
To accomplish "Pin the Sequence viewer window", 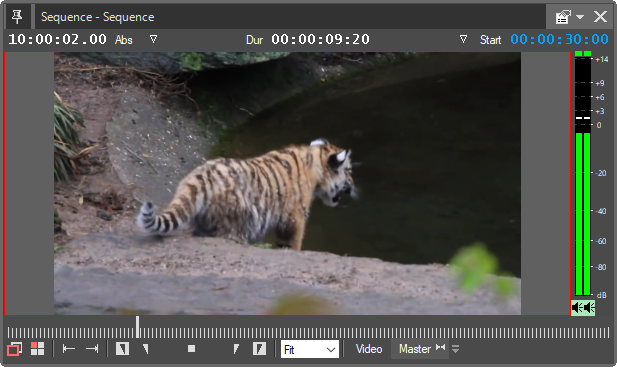I will coord(17,17).
